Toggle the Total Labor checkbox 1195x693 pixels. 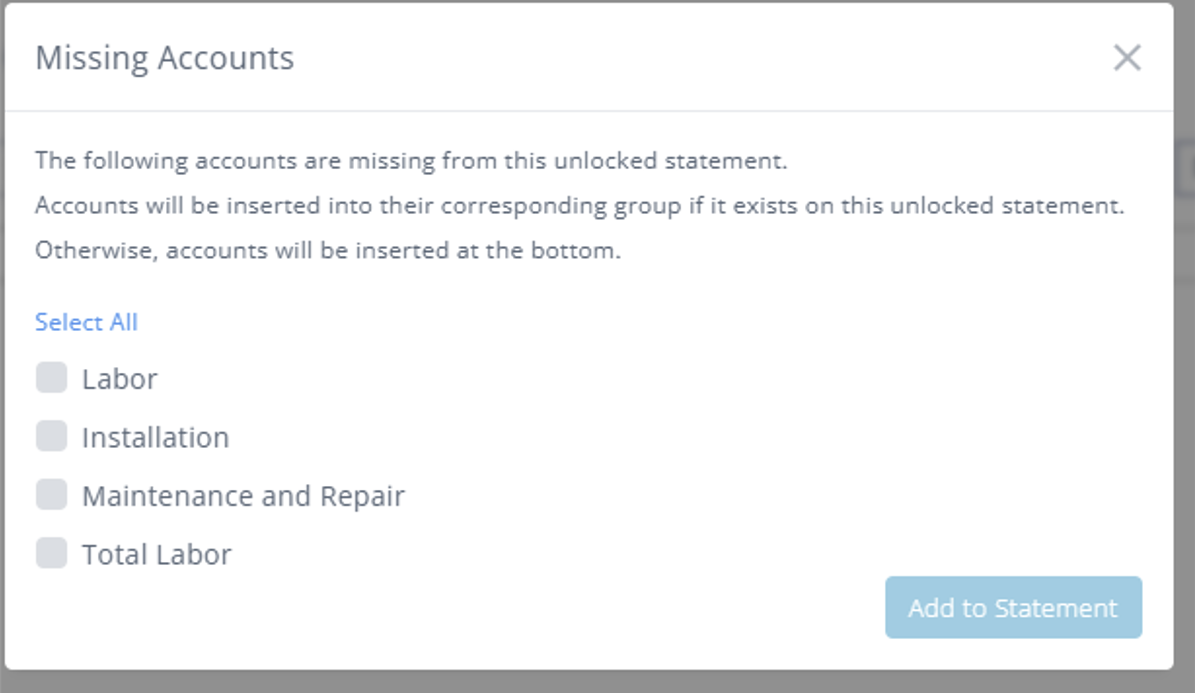coord(51,553)
